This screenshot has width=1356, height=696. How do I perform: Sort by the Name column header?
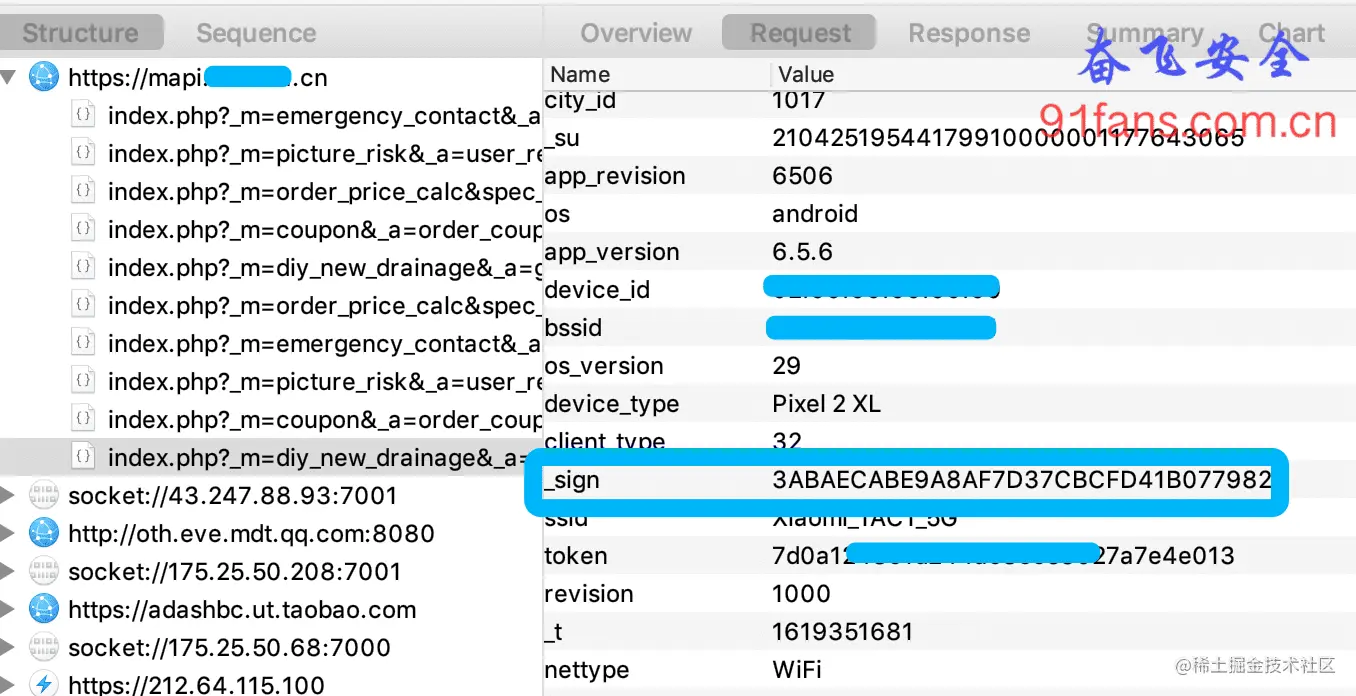(x=580, y=74)
